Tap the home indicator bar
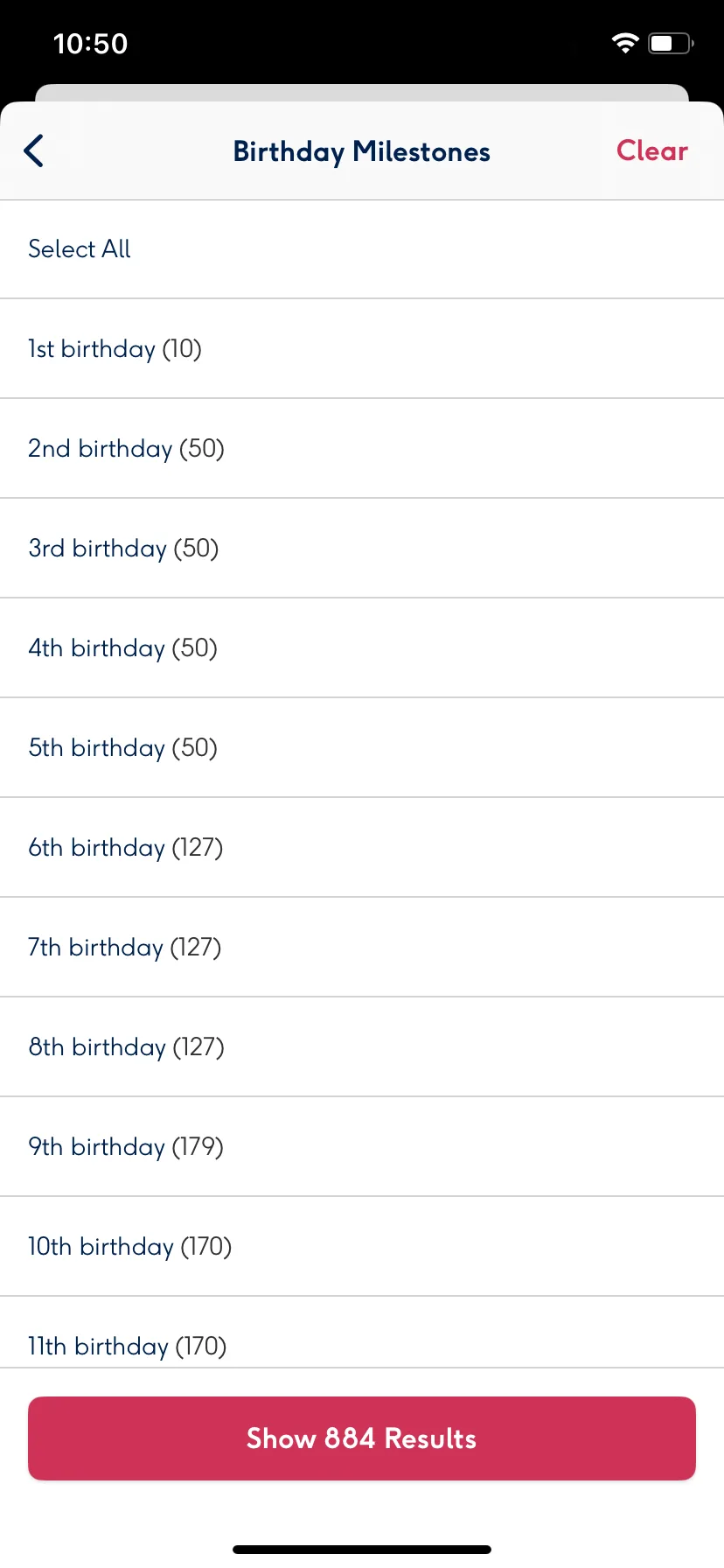The width and height of the screenshot is (724, 1568). [362, 1550]
